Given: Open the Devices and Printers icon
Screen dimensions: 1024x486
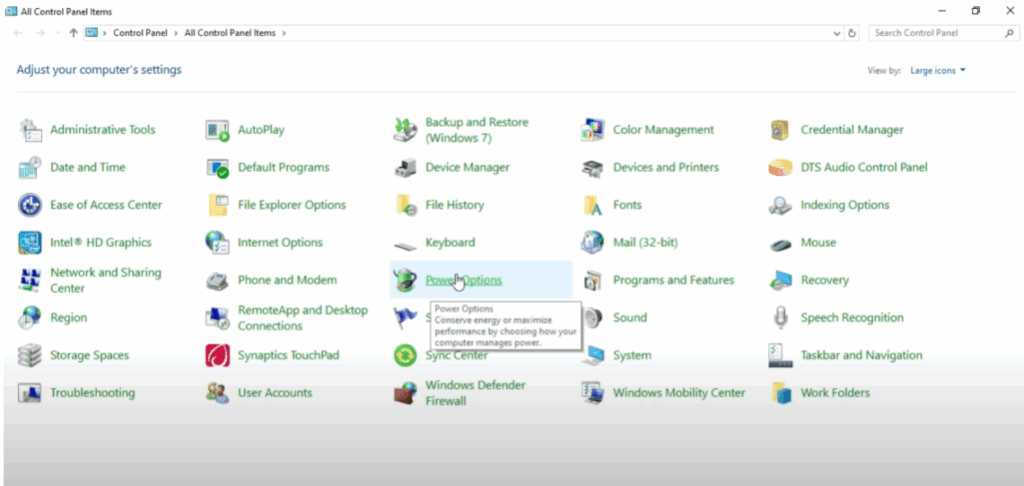Looking at the screenshot, I should coord(592,168).
